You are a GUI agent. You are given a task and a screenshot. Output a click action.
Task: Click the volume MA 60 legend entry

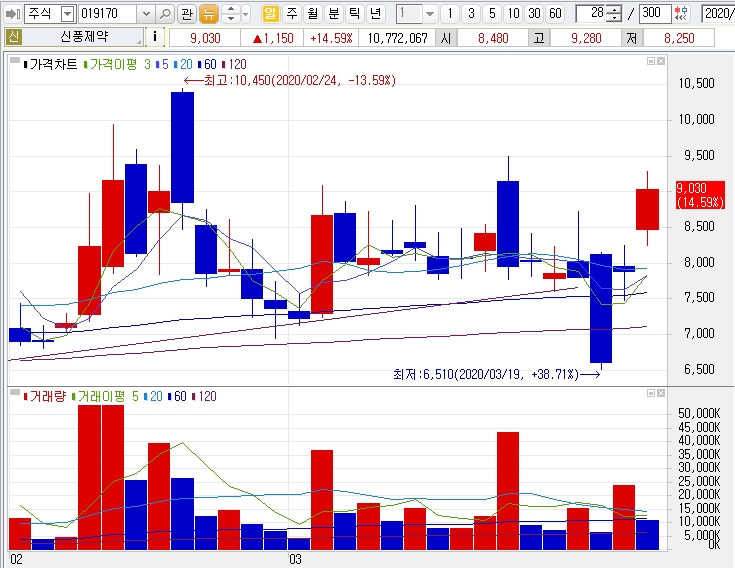(177, 396)
